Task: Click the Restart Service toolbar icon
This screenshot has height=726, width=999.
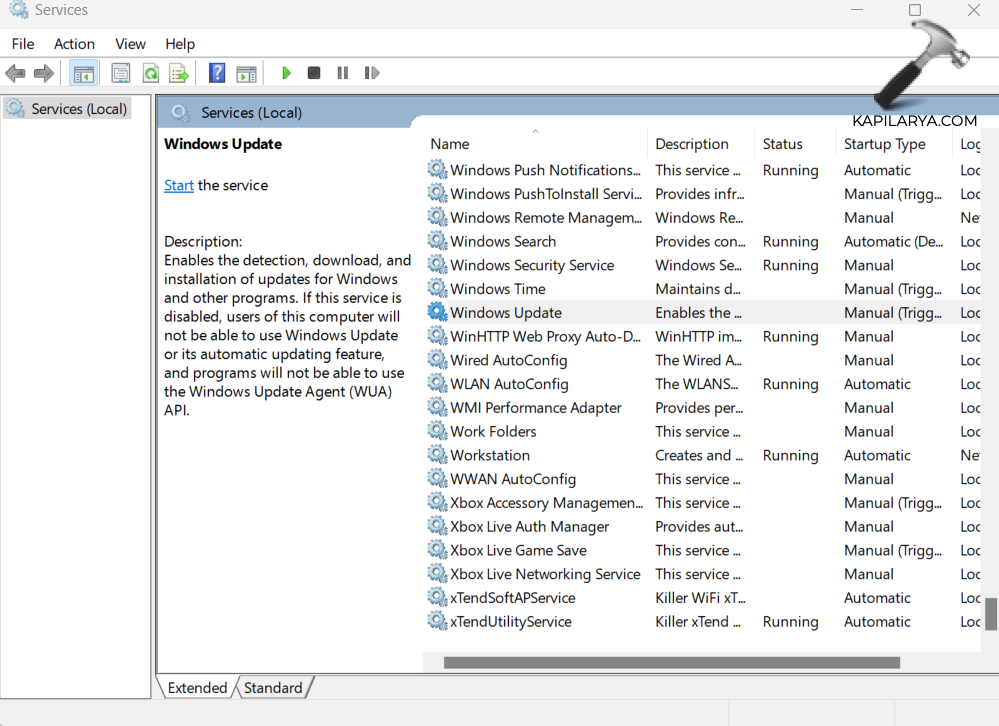Action: pyautogui.click(x=372, y=73)
